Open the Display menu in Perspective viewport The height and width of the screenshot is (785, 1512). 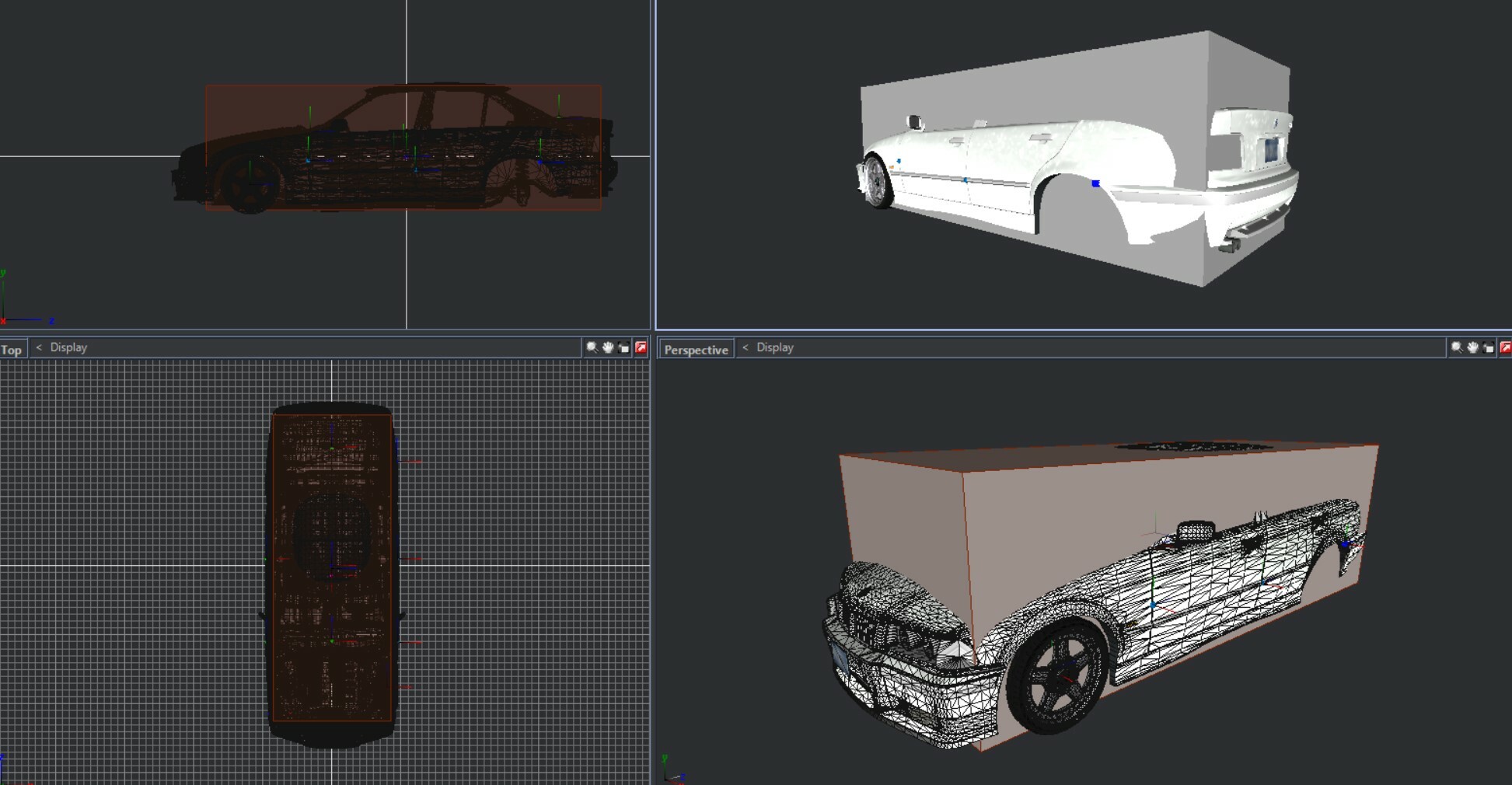775,347
